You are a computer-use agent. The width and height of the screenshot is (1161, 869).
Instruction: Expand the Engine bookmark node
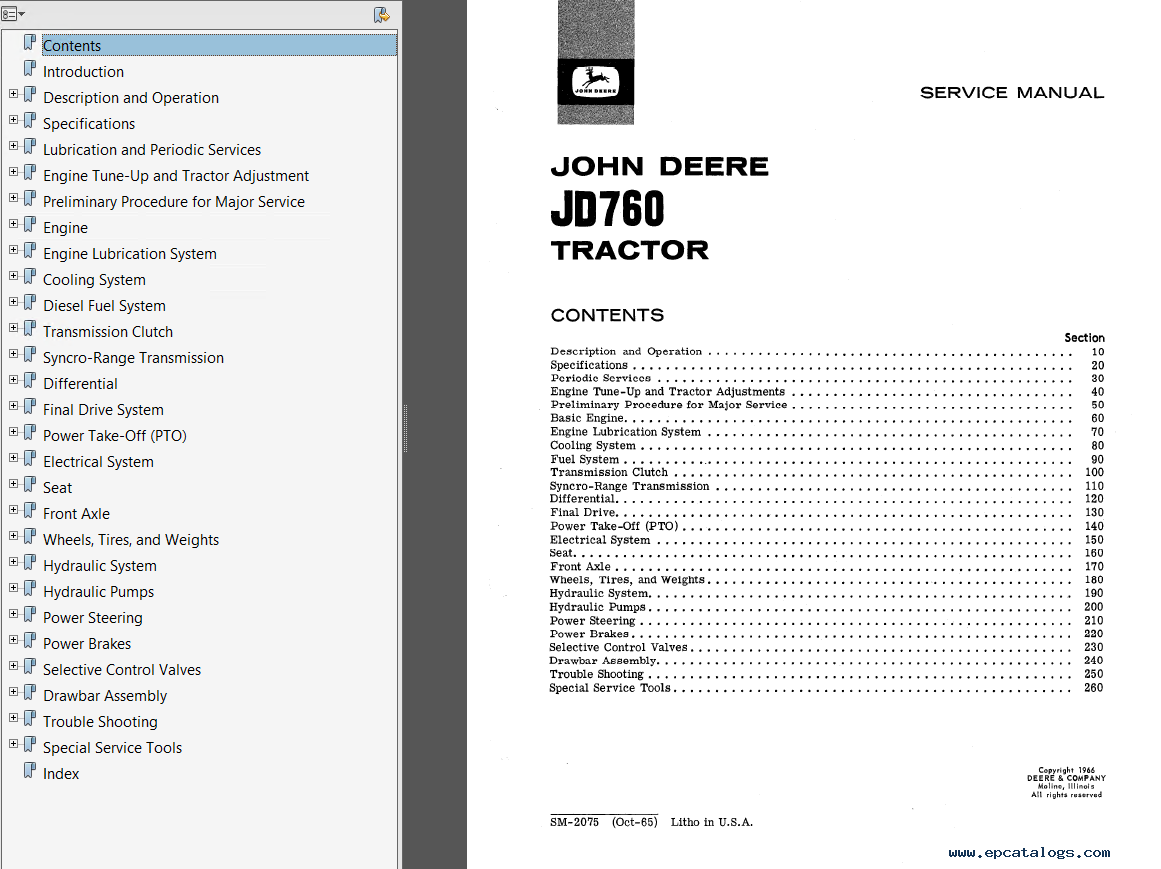pyautogui.click(x=13, y=224)
